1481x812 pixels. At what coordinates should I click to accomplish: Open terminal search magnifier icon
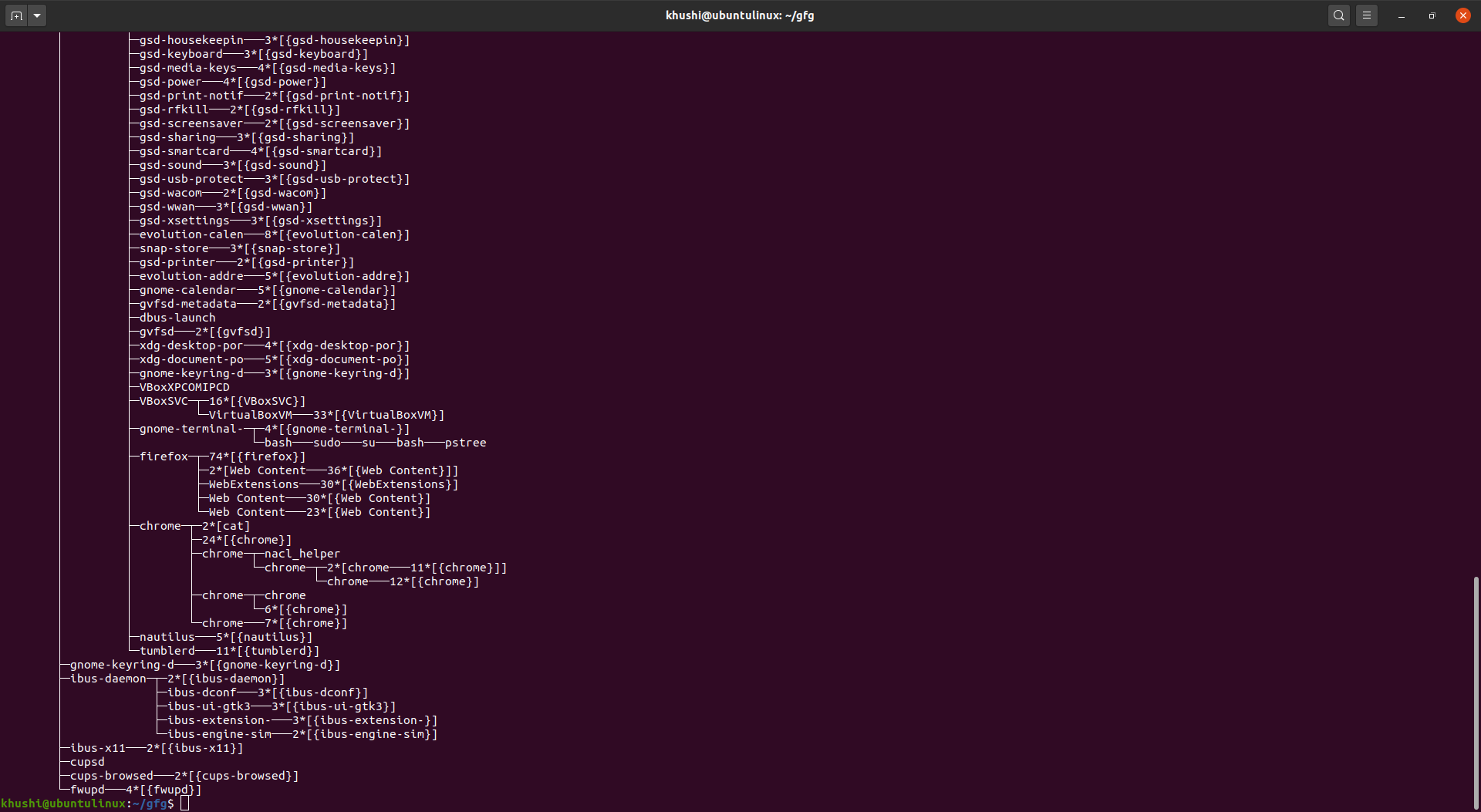[x=1339, y=15]
